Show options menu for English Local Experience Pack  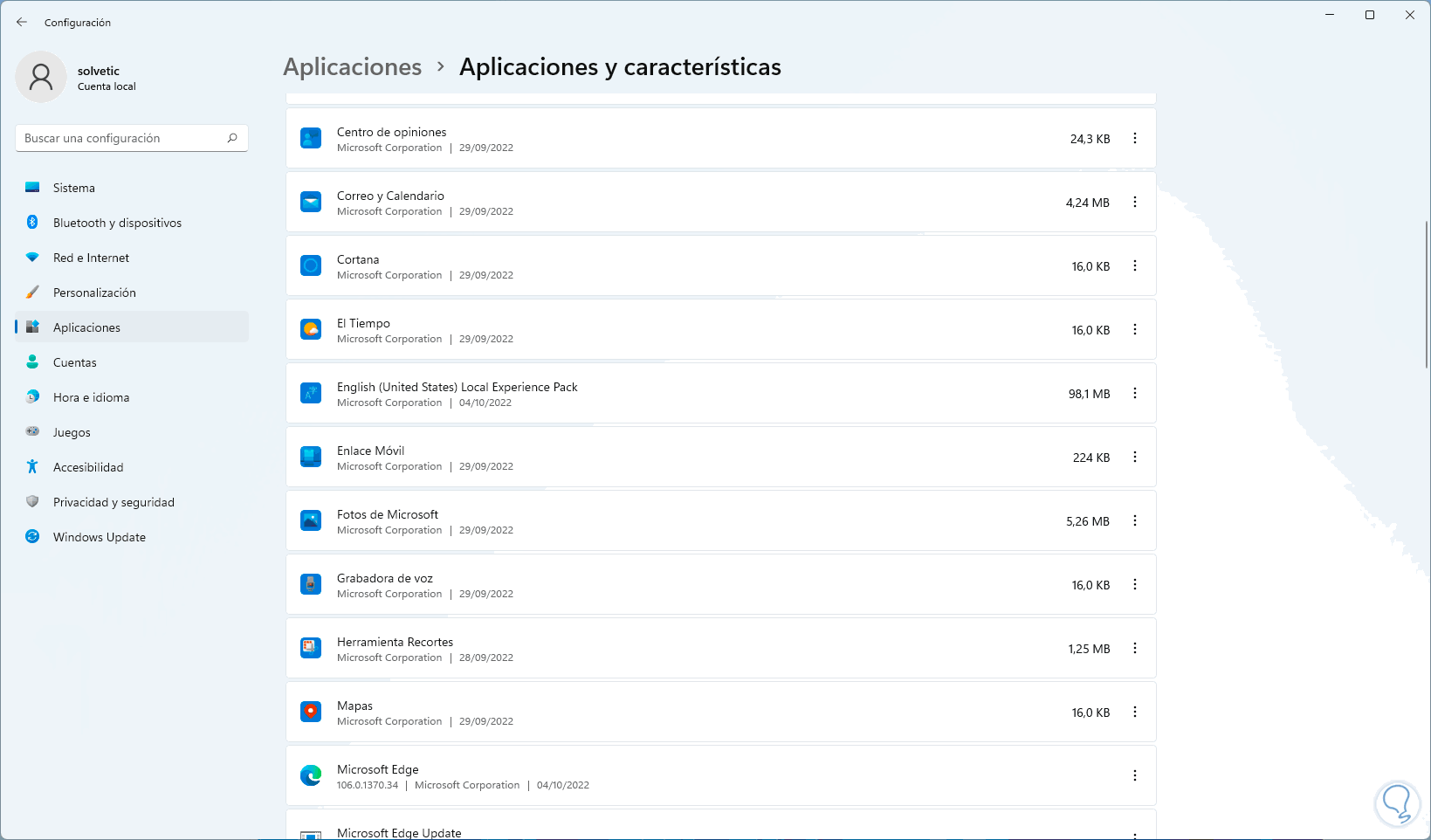pos(1135,393)
